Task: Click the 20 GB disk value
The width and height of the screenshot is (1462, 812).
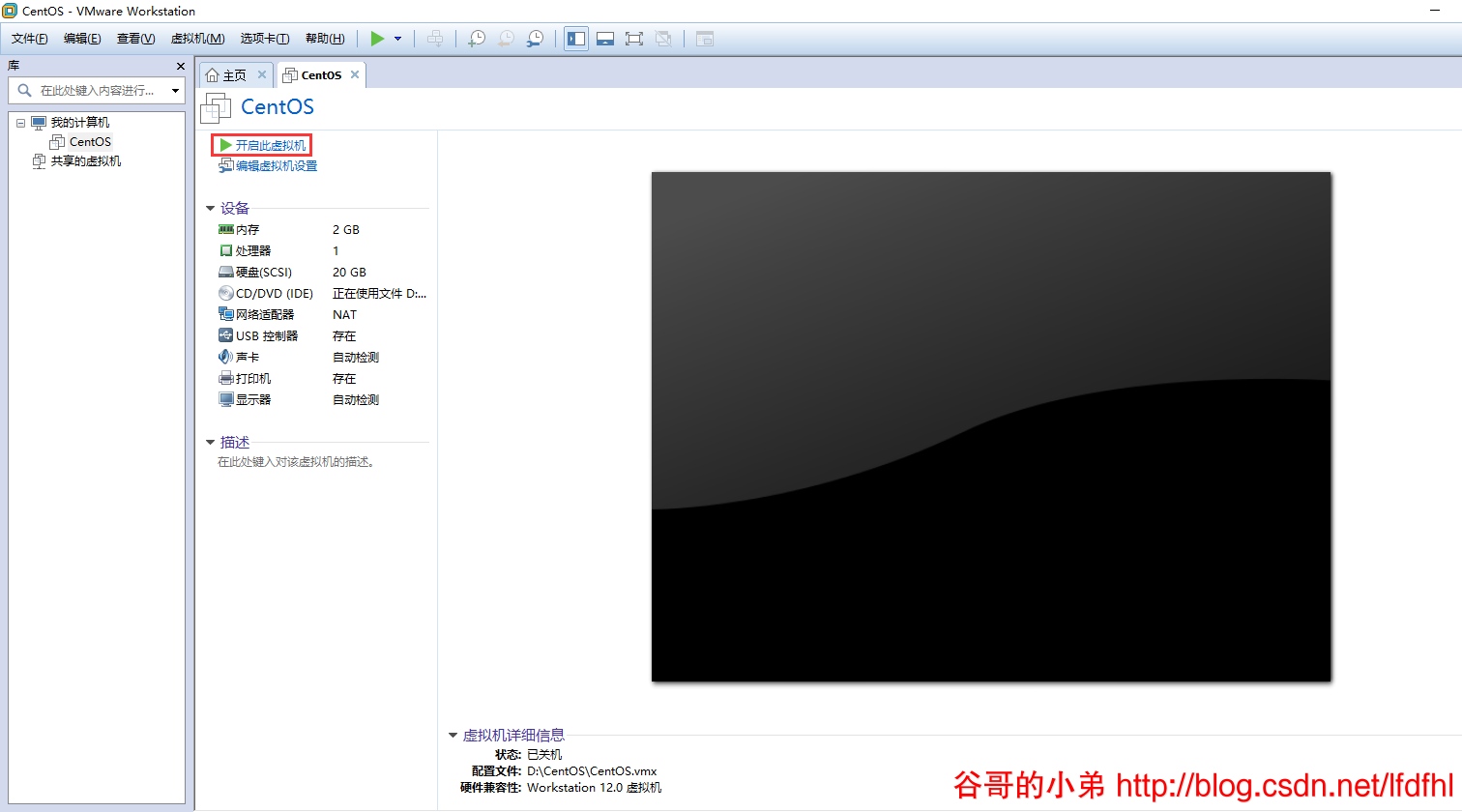Action: click(x=349, y=273)
